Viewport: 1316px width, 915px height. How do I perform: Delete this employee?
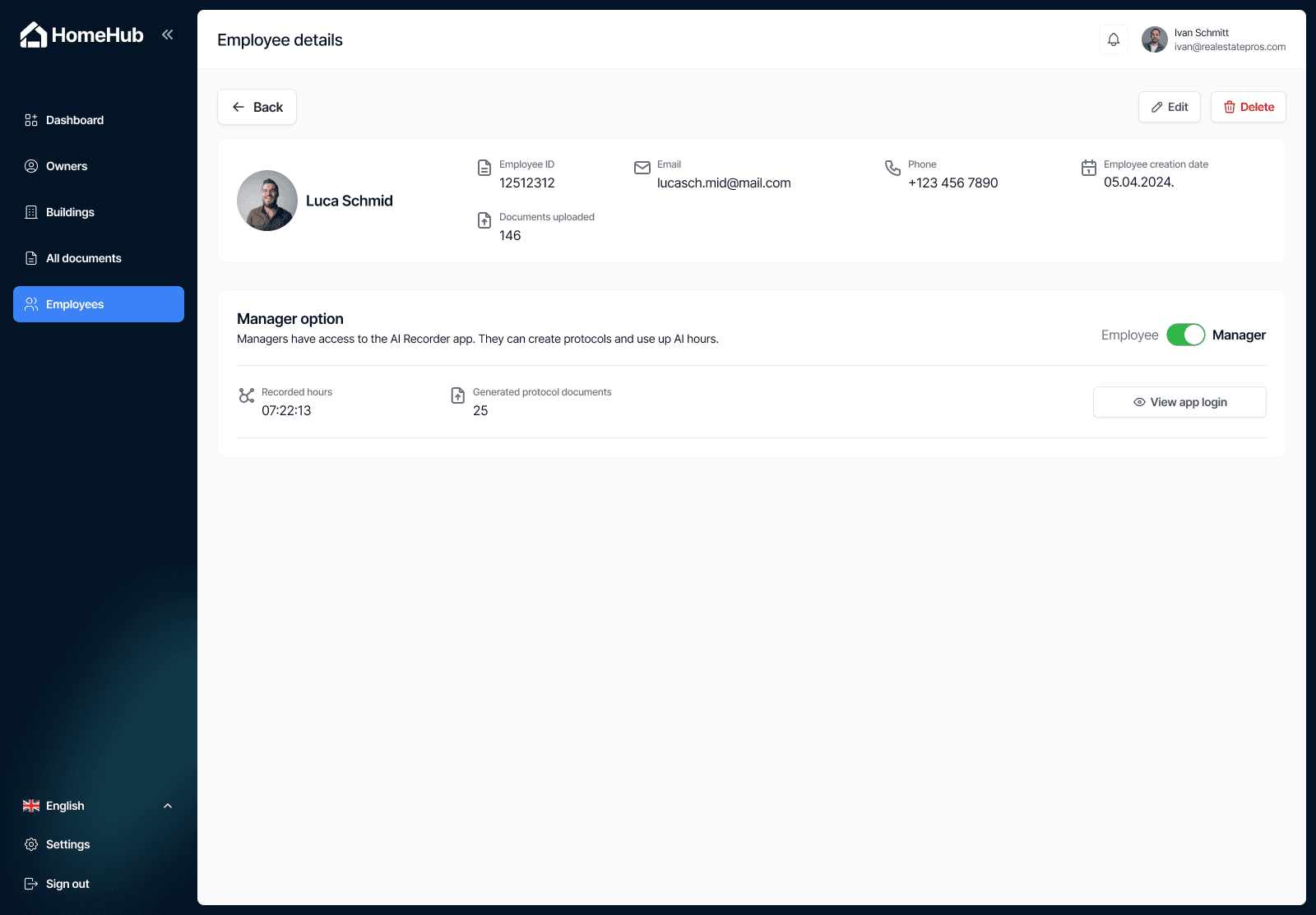pyautogui.click(x=1249, y=107)
